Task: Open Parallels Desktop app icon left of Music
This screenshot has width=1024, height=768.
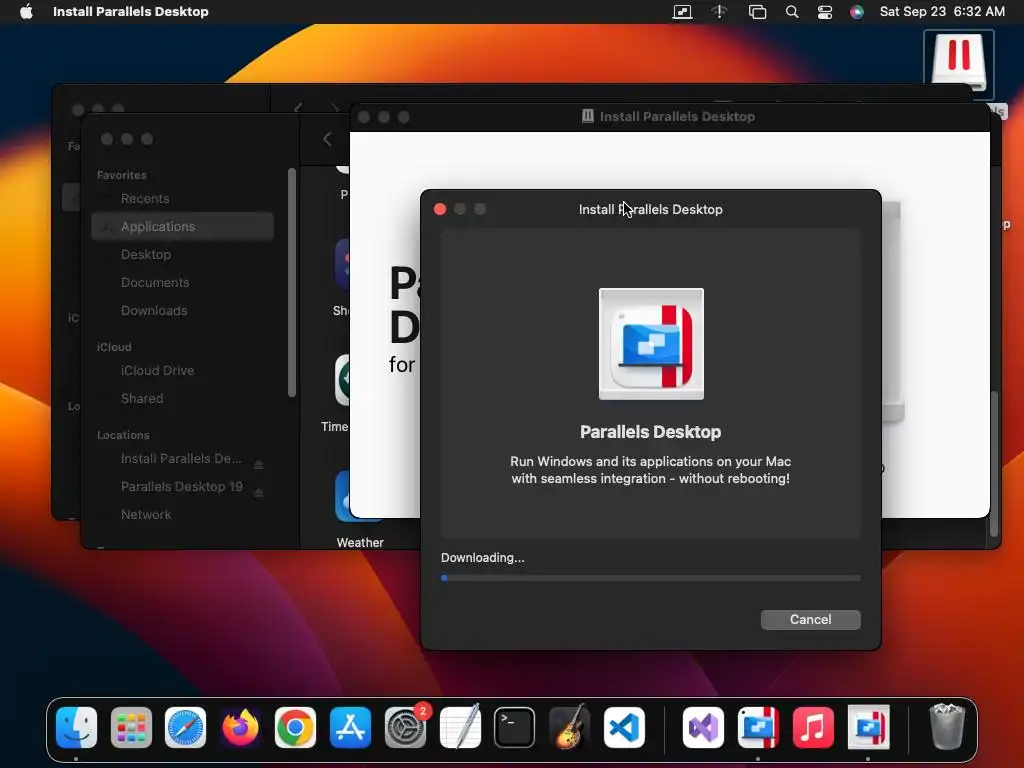Action: tap(758, 727)
